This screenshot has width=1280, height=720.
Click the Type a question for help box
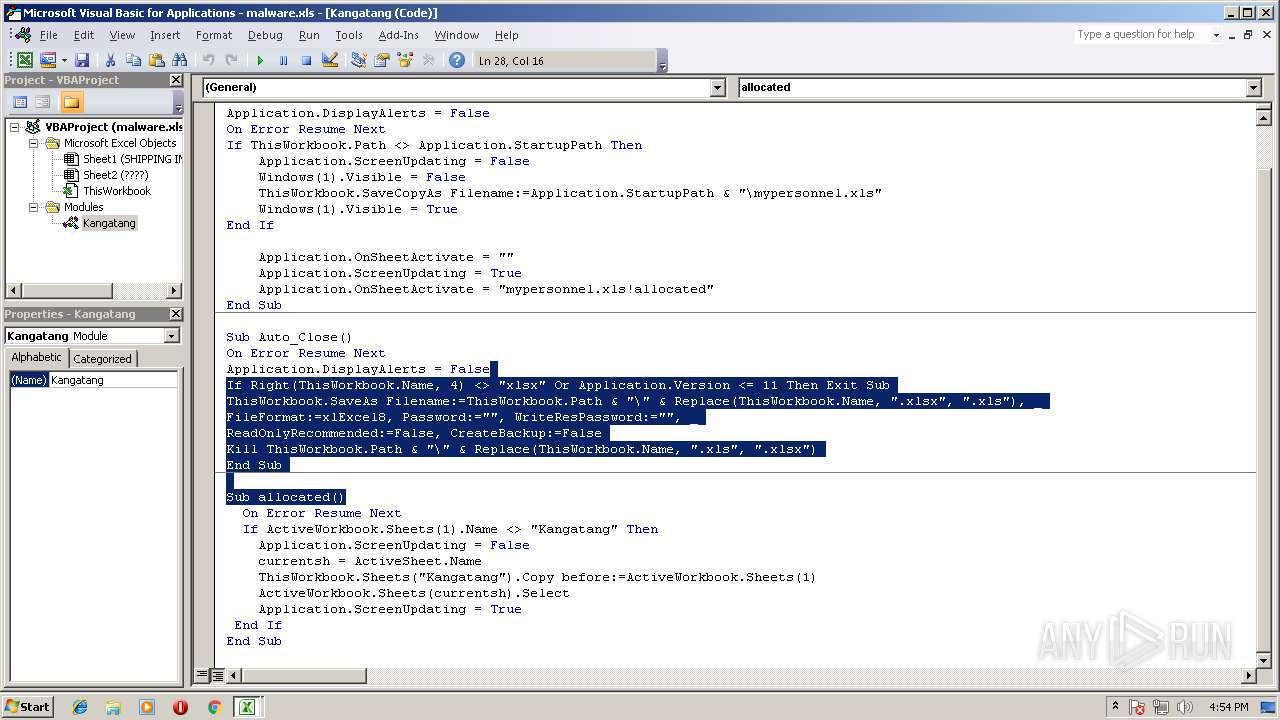click(x=1142, y=34)
